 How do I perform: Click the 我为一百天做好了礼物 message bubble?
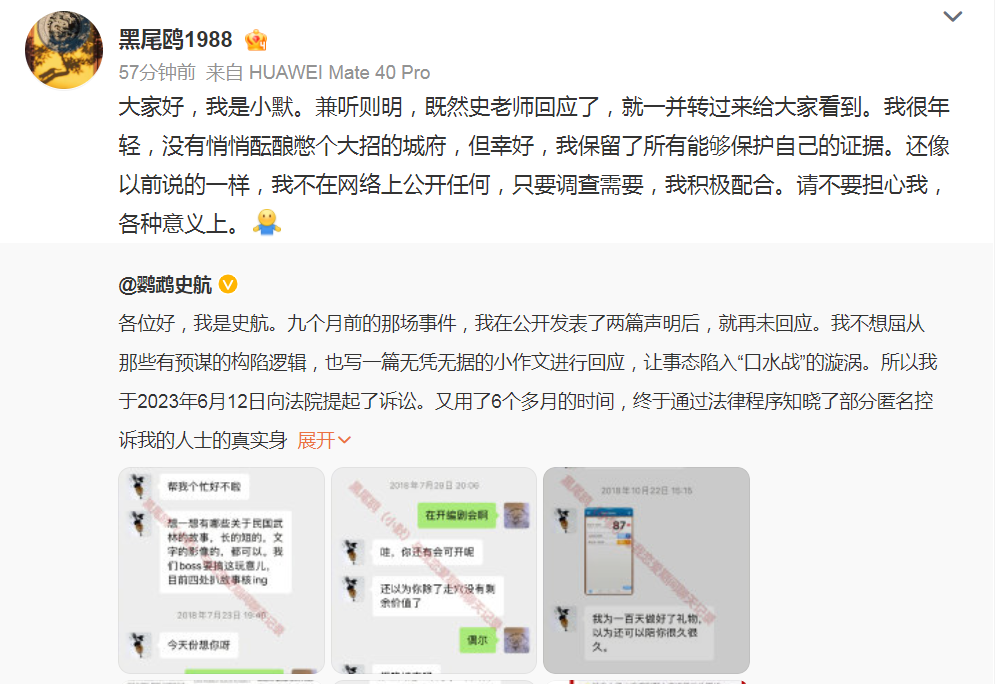(x=648, y=633)
